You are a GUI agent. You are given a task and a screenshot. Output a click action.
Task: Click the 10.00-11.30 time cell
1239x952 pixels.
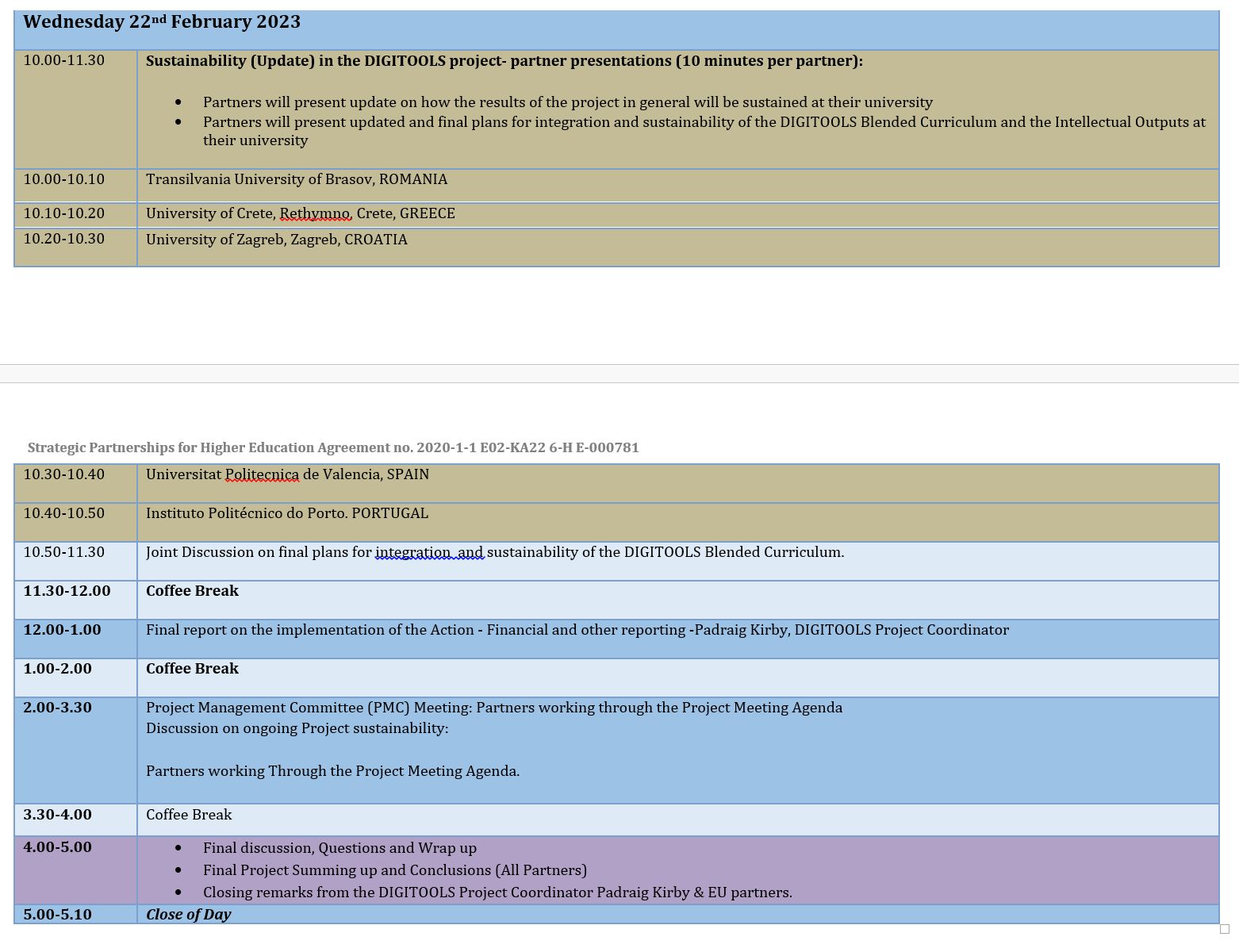(x=63, y=60)
